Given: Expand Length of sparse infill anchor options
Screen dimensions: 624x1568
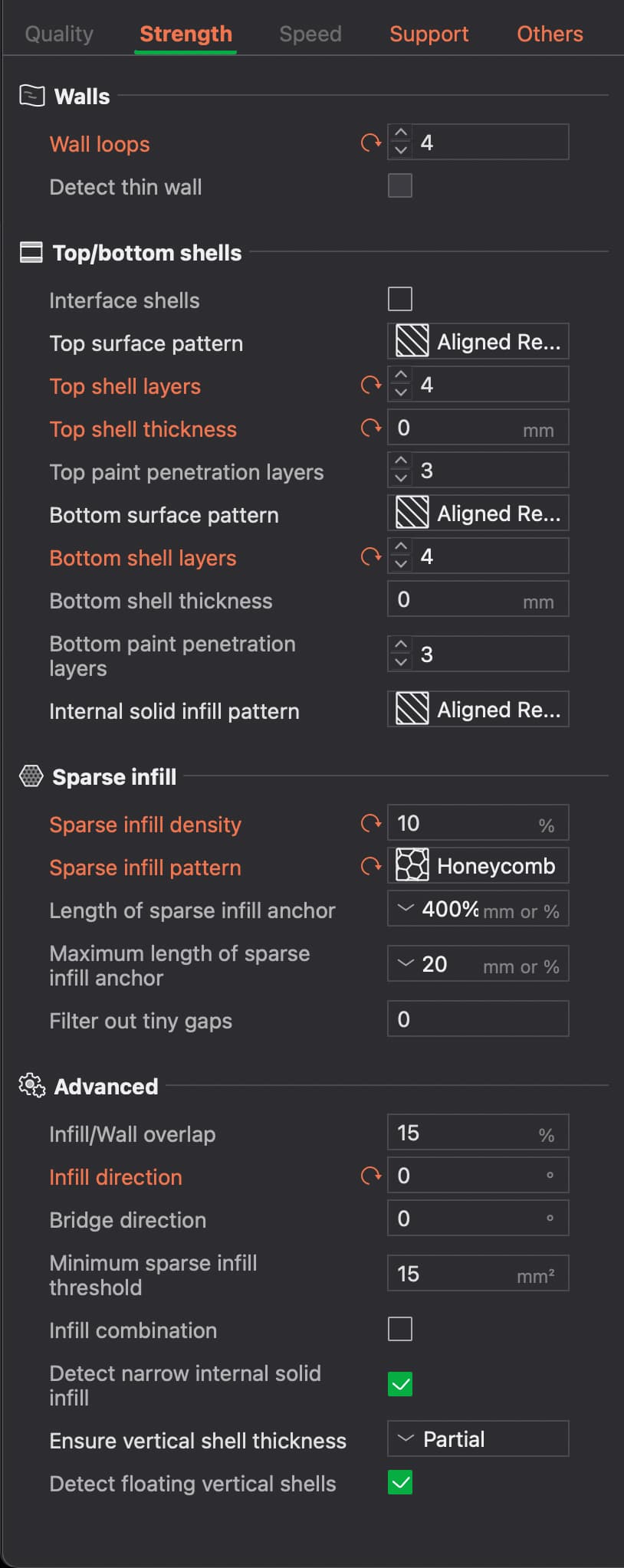Looking at the screenshot, I should click(406, 909).
